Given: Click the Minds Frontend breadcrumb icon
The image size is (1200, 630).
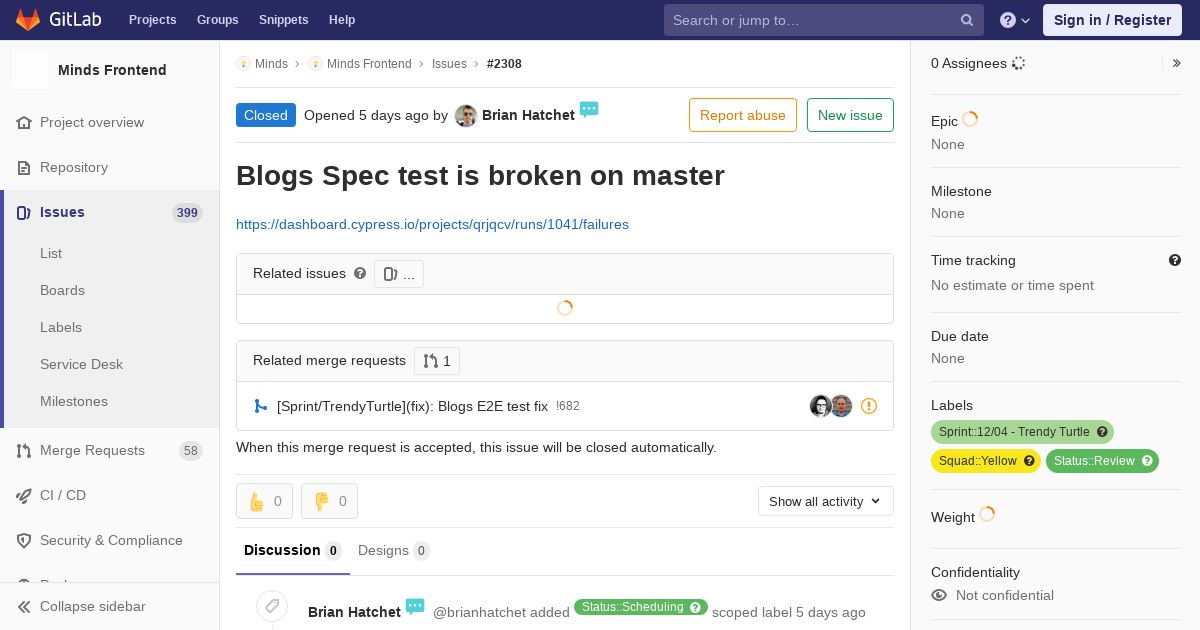Looking at the screenshot, I should [x=315, y=64].
